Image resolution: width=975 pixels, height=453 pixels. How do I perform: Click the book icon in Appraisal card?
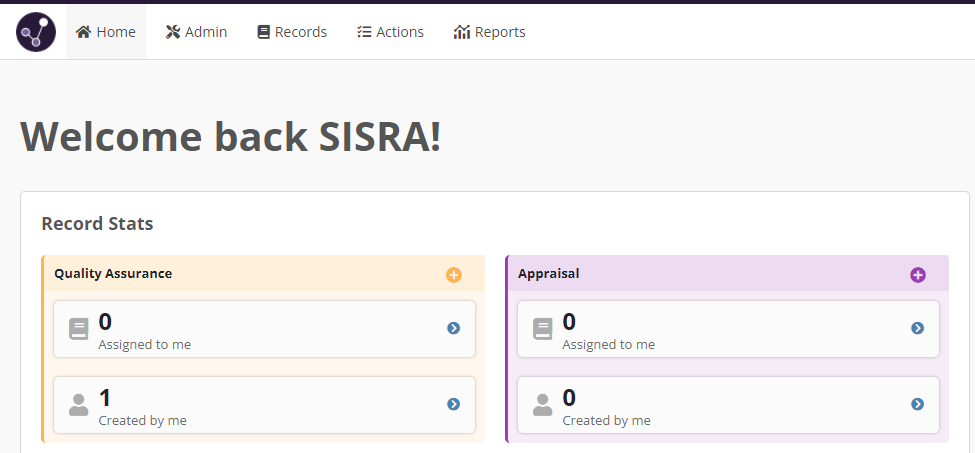click(542, 329)
